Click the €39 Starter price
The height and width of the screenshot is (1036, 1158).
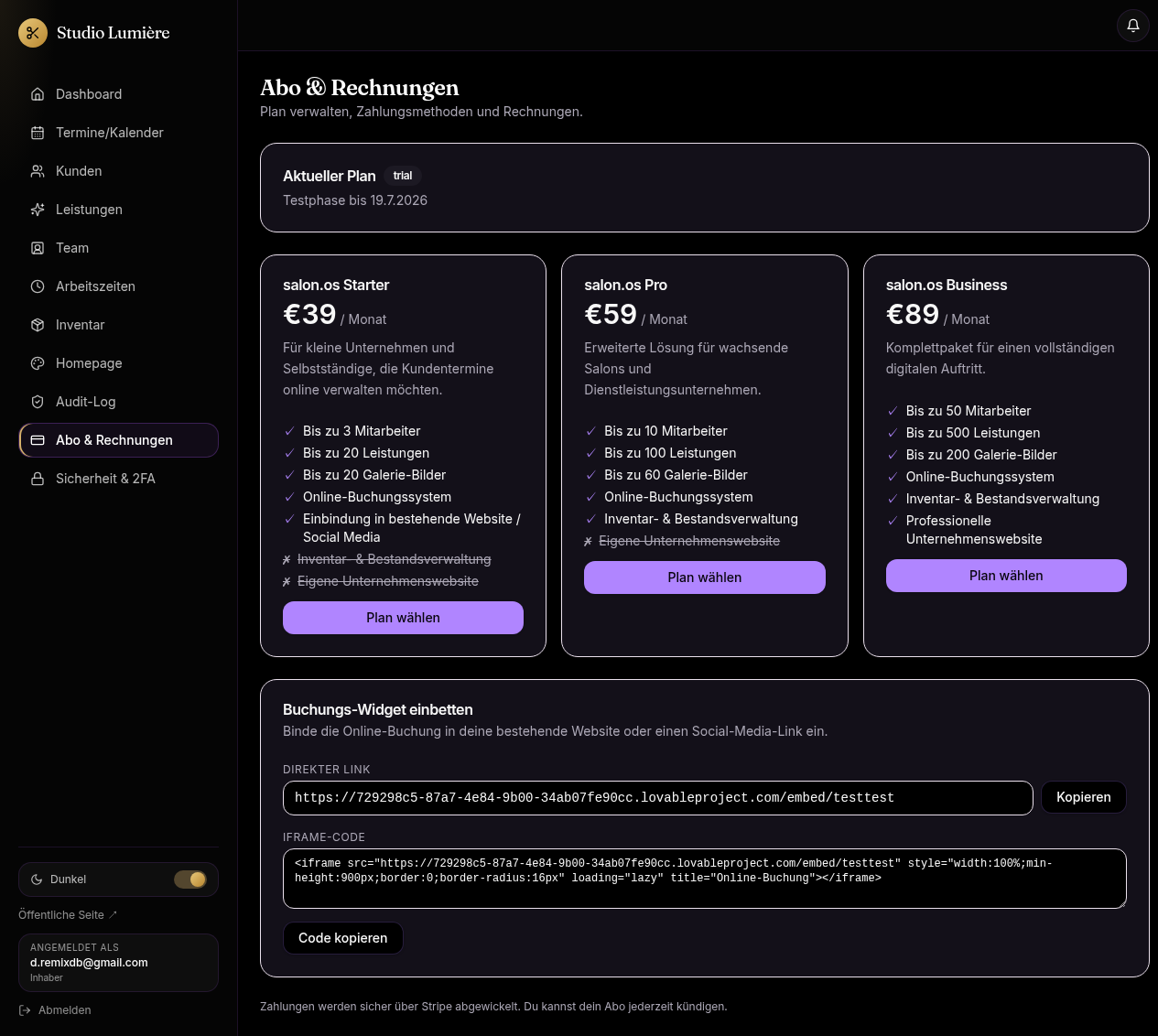point(309,315)
